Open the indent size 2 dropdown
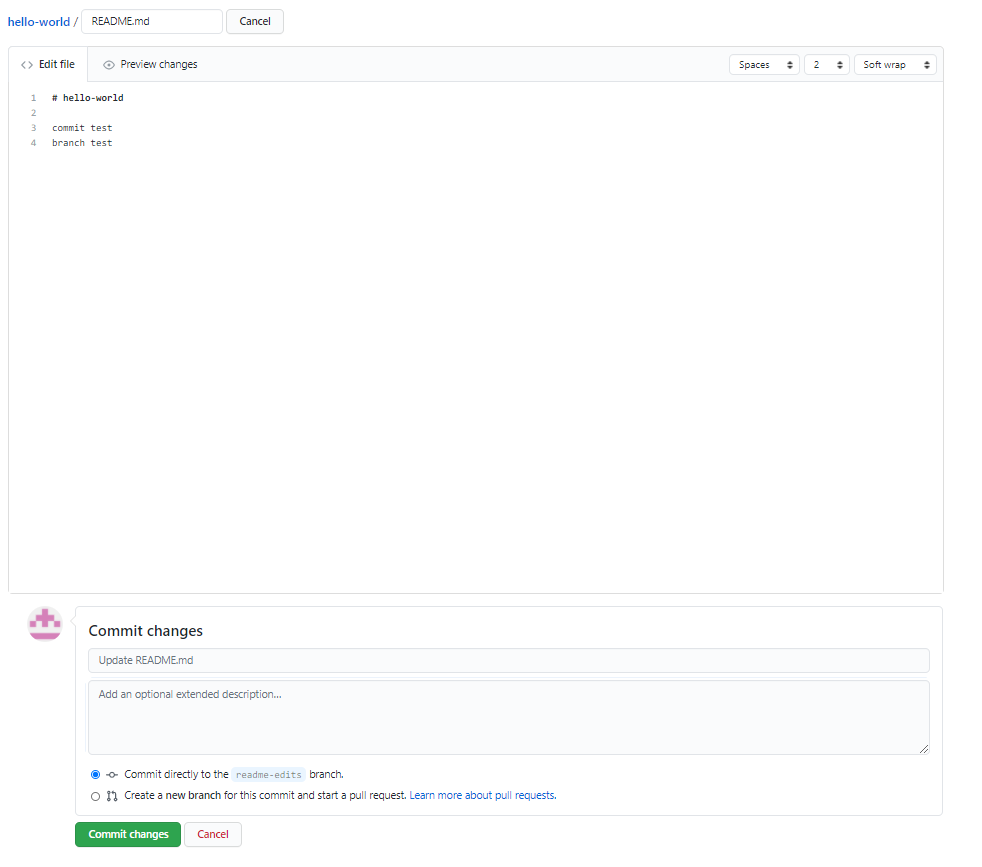The image size is (982, 867). click(827, 65)
